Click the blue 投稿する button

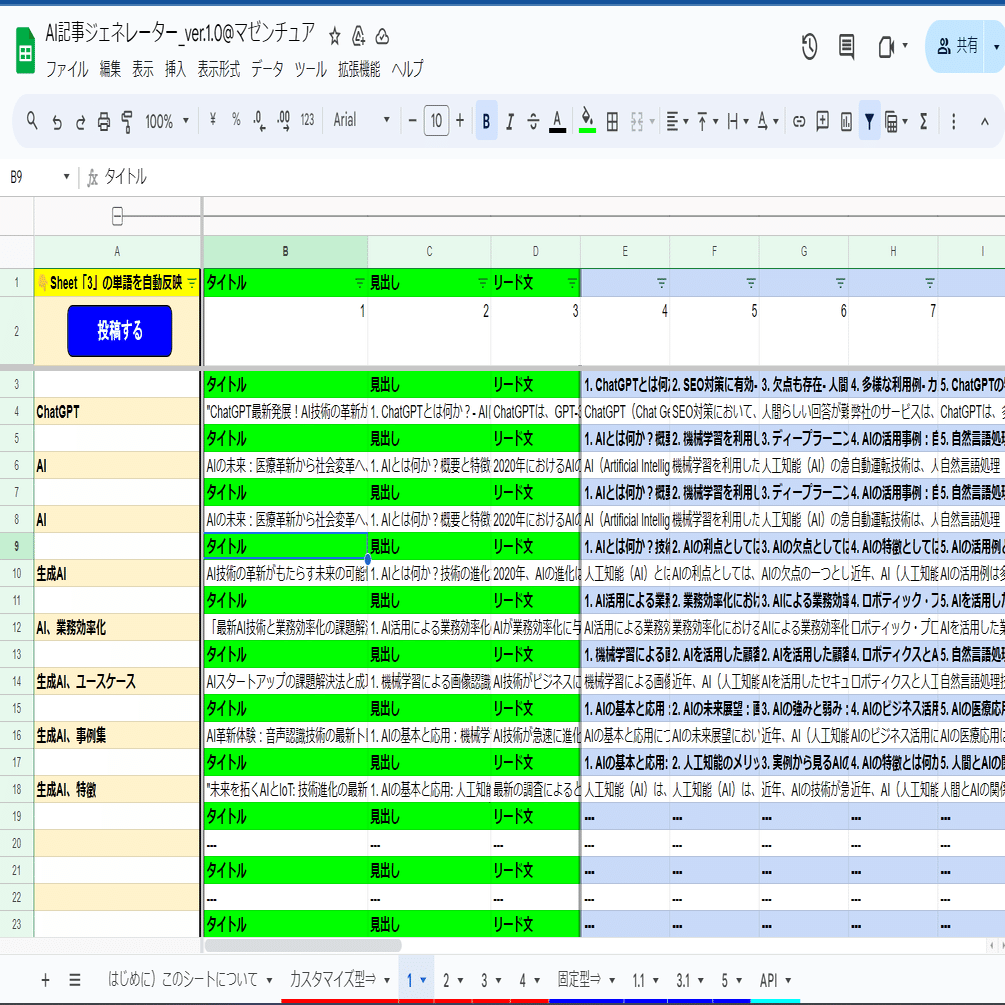pyautogui.click(x=120, y=331)
